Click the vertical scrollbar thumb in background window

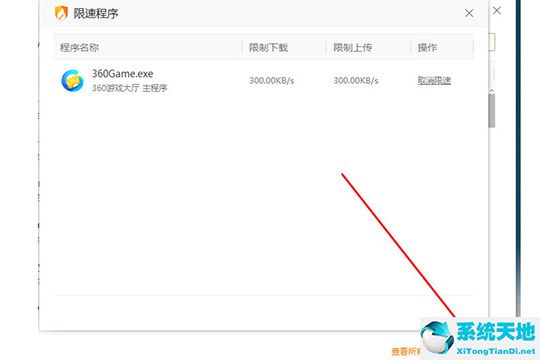click(x=492, y=111)
